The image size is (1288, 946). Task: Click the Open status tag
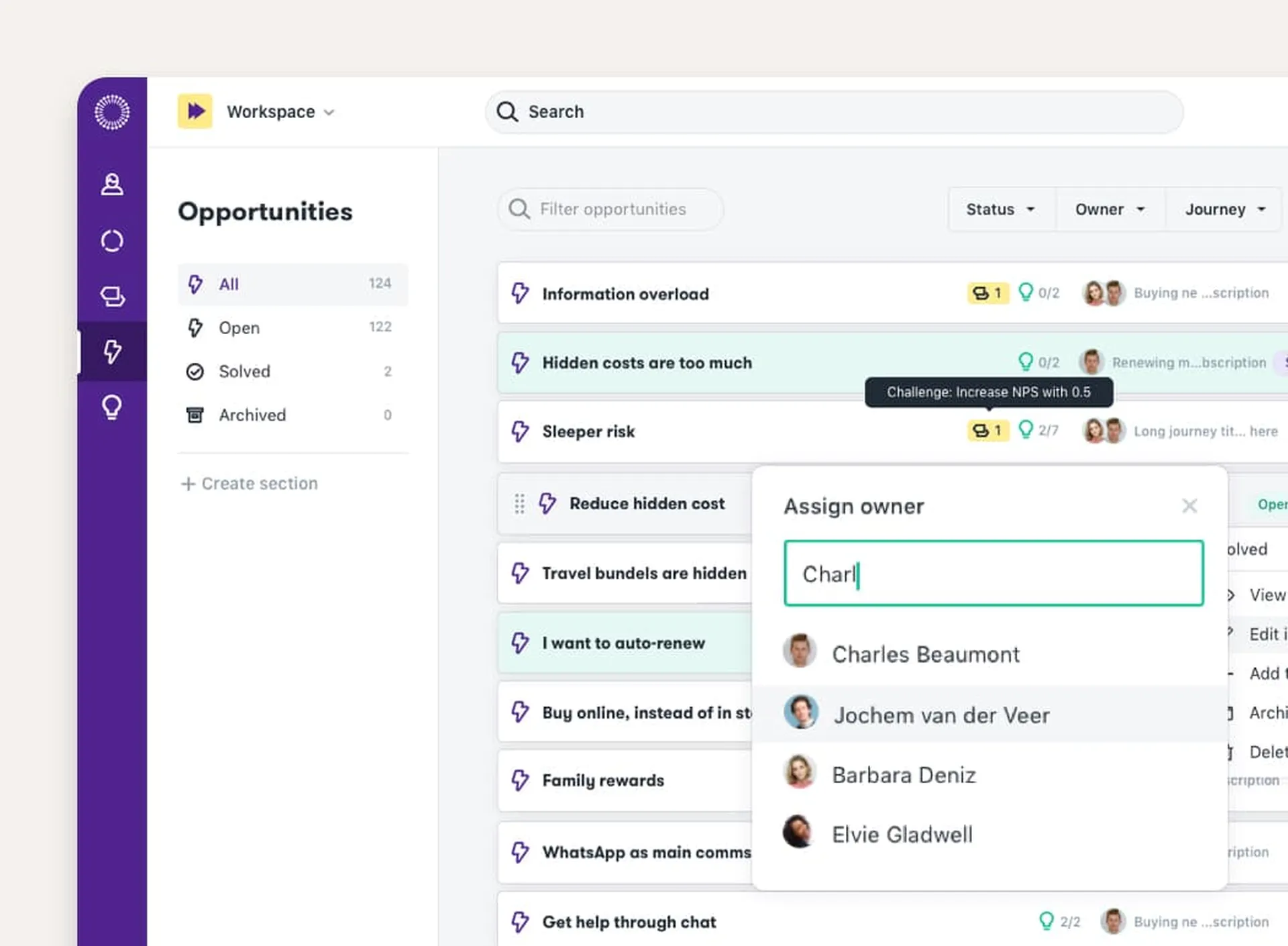tap(1271, 504)
